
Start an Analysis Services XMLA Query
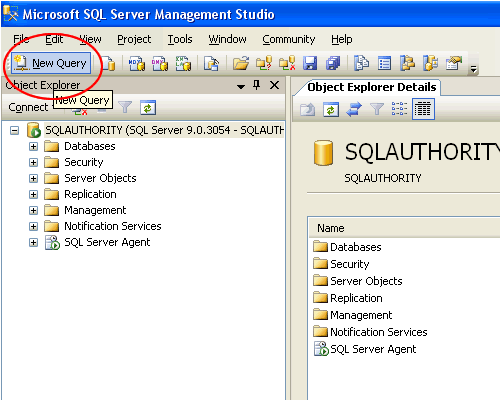point(183,63)
